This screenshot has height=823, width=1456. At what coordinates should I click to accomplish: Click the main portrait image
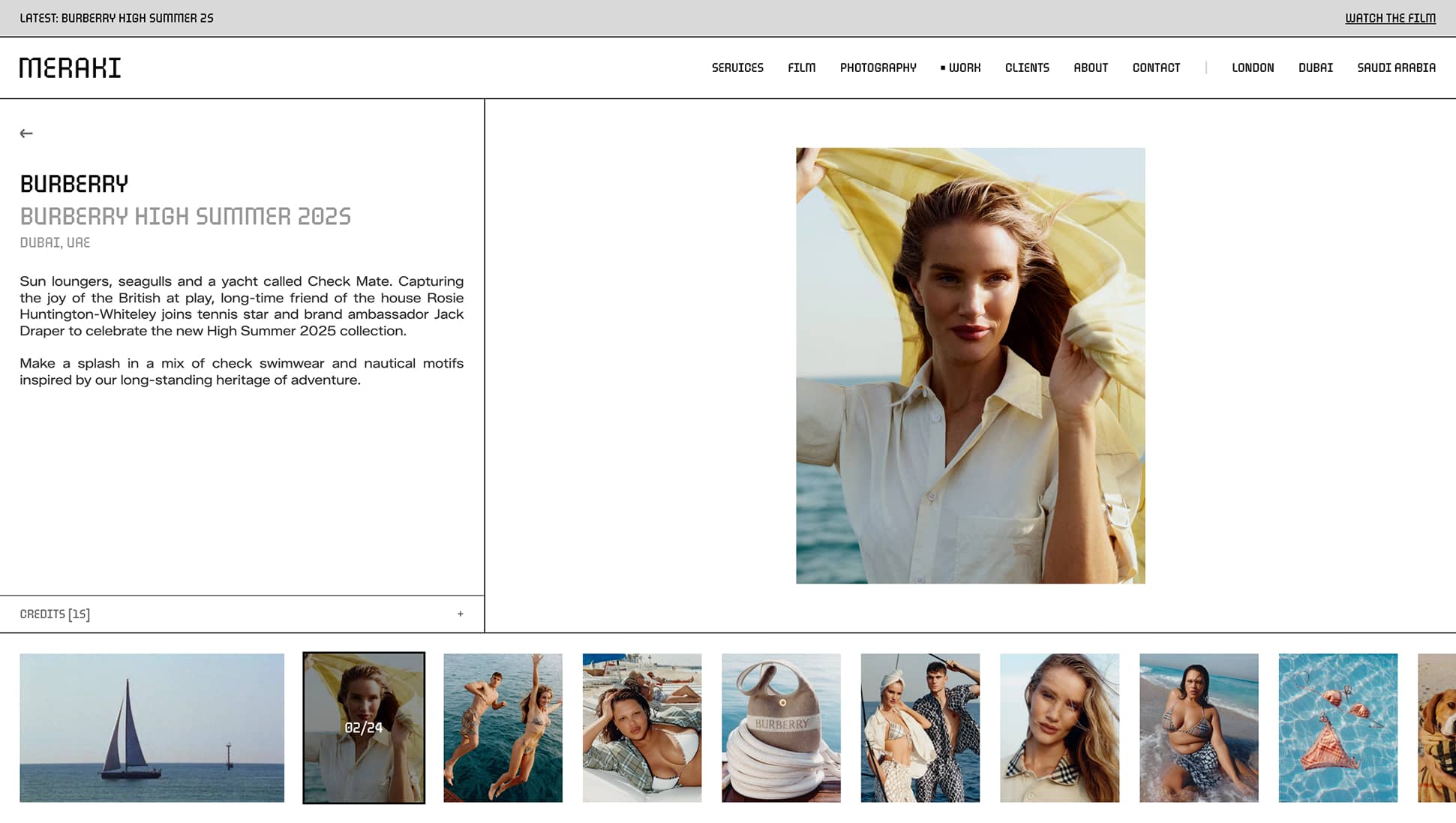970,365
